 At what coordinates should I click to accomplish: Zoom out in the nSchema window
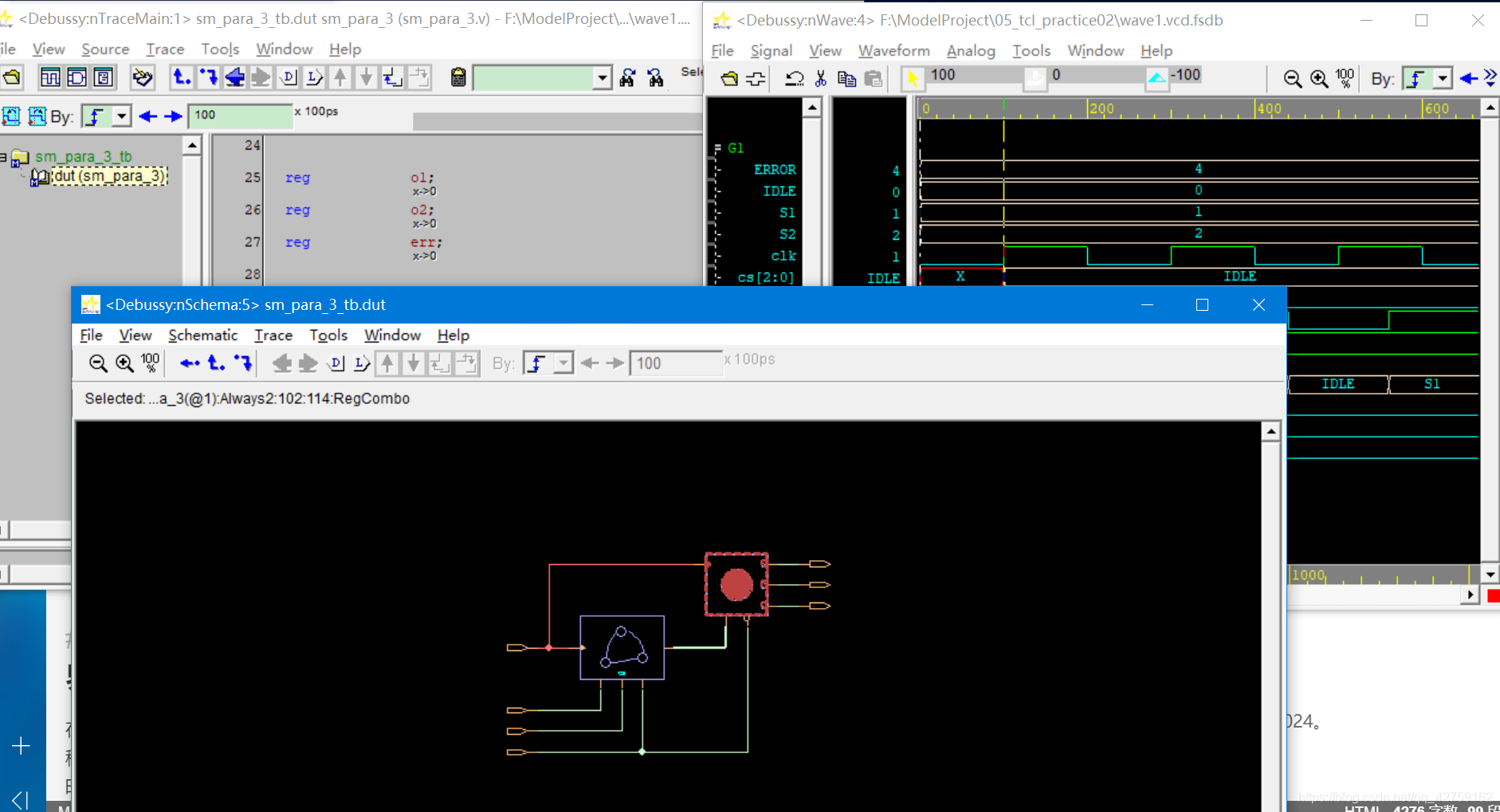(x=98, y=363)
